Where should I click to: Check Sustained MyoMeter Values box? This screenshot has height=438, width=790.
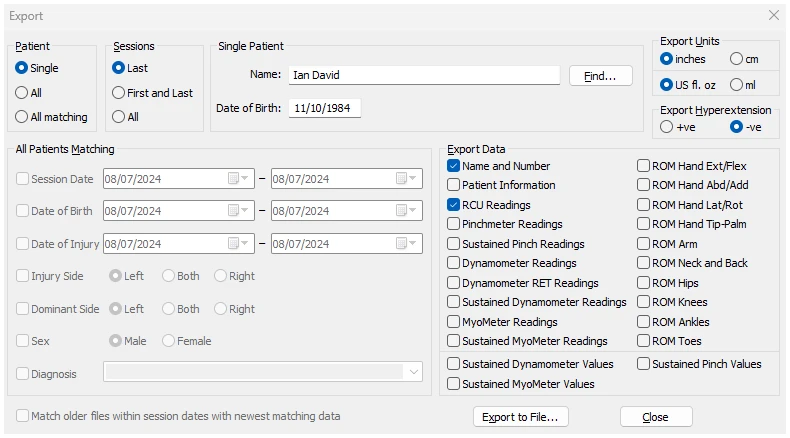tap(454, 384)
